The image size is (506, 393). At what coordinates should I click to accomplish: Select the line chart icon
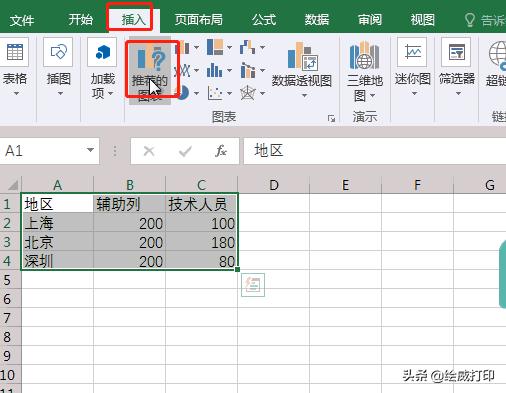point(183,70)
